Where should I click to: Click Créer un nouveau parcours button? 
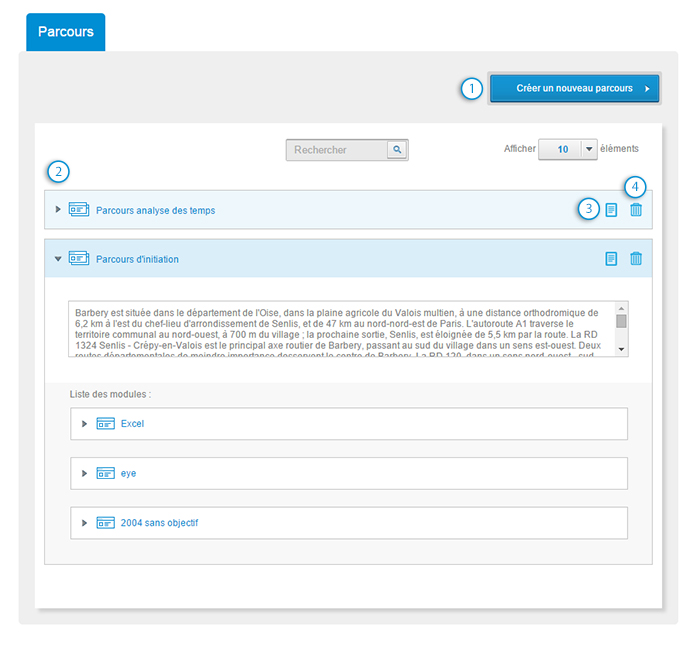[x=575, y=88]
